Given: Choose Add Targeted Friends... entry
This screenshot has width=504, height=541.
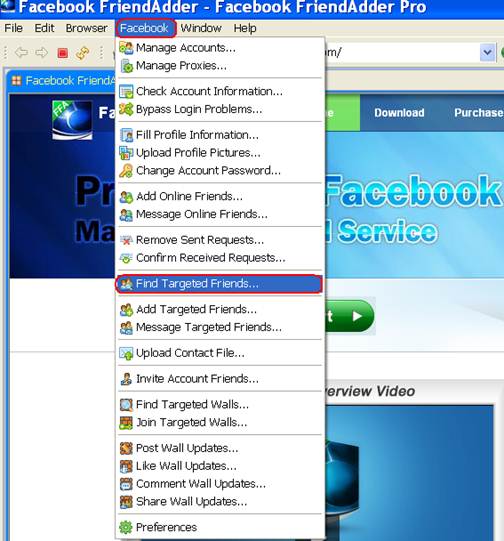Looking at the screenshot, I should click(x=220, y=309).
